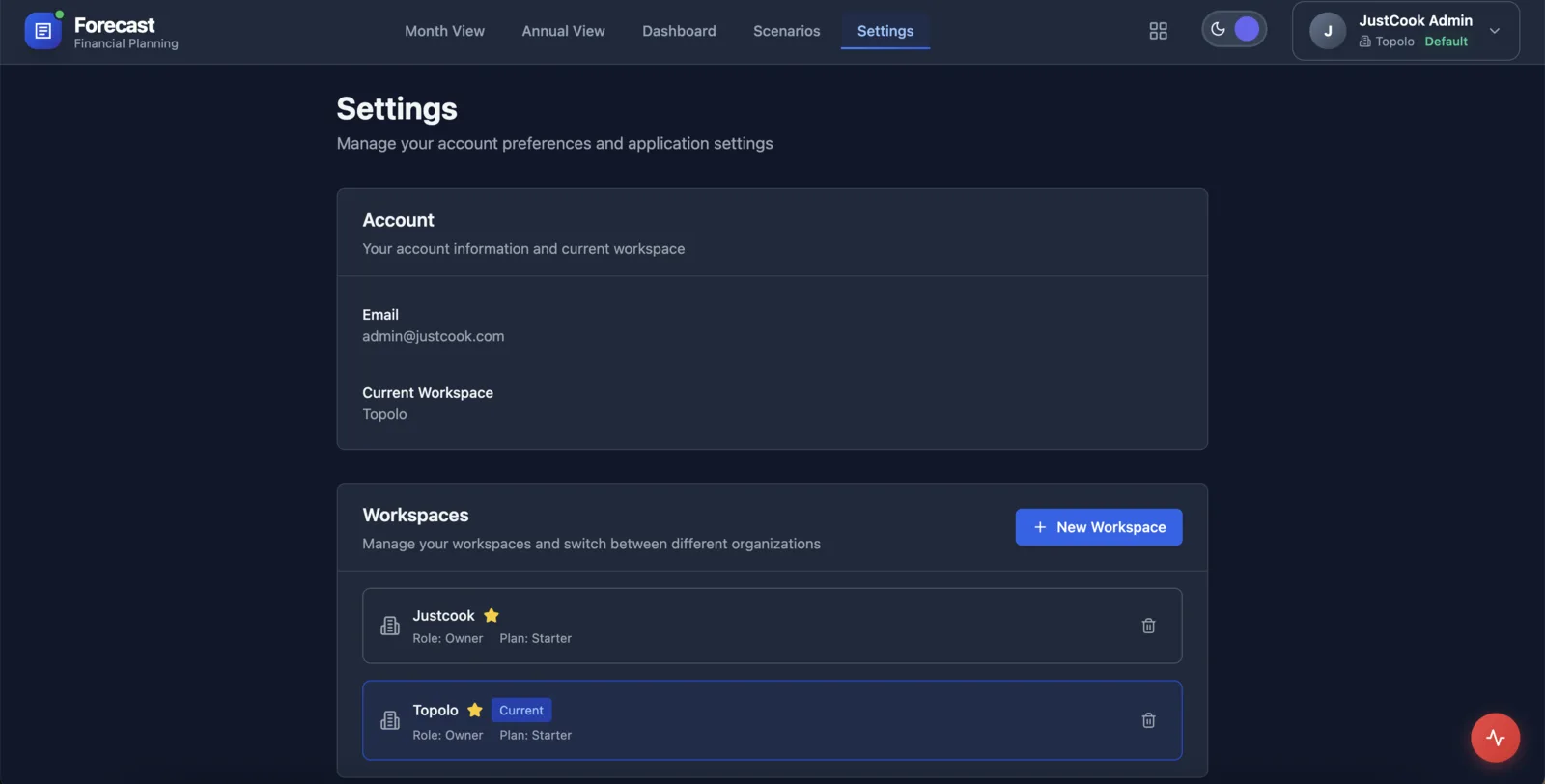Open the grid apps icon in header

click(x=1158, y=31)
